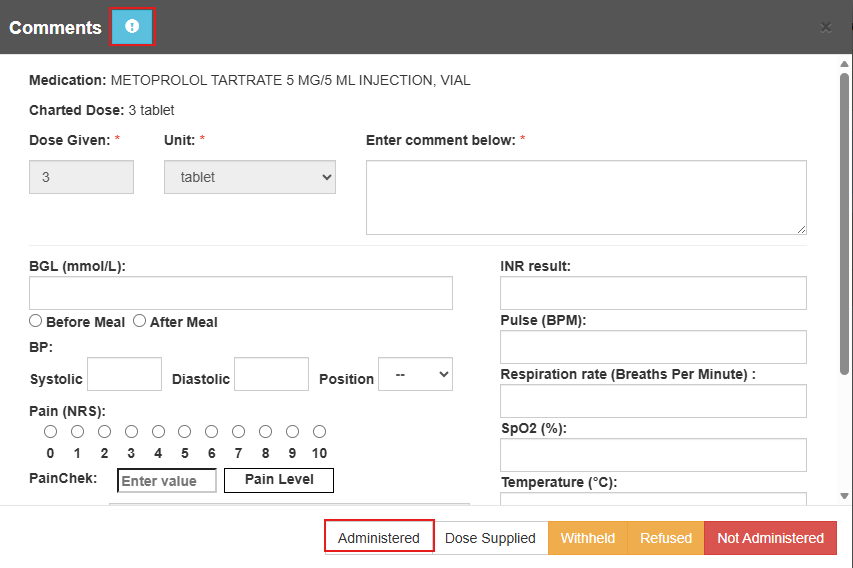
Task: Click the Pulse (BPM) field
Action: tap(653, 347)
